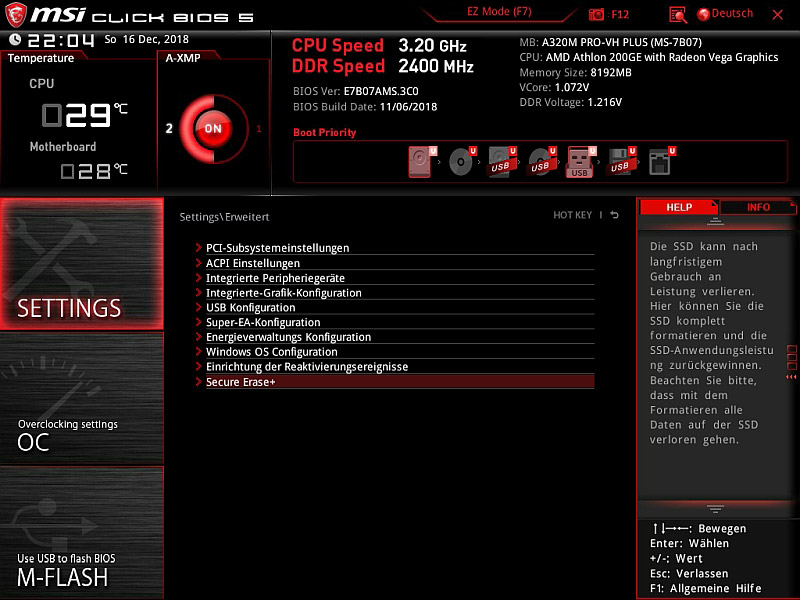
Task: Open the M-FLASH BIOS flashing tile
Action: [x=82, y=533]
